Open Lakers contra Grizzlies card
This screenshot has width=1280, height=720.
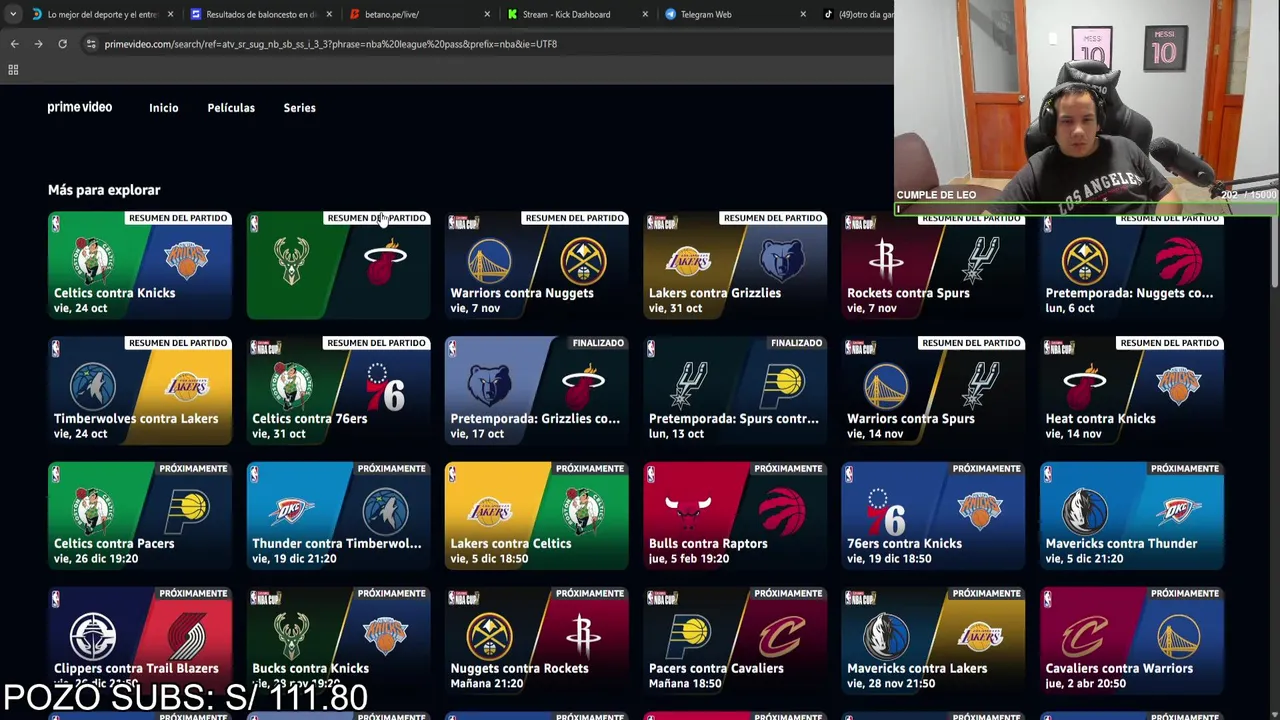click(735, 264)
